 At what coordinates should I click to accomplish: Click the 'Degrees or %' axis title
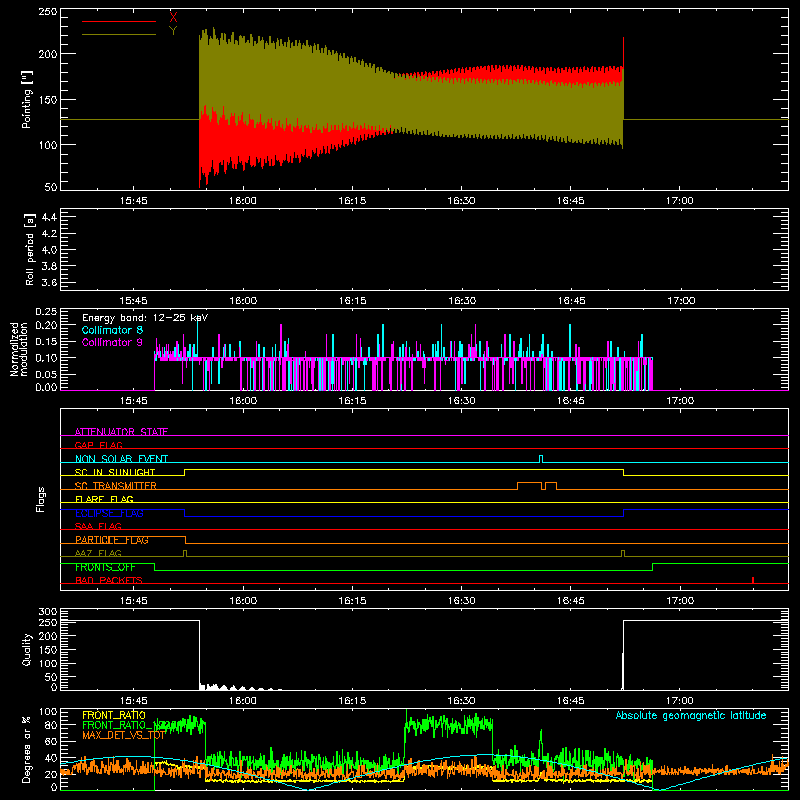27,750
